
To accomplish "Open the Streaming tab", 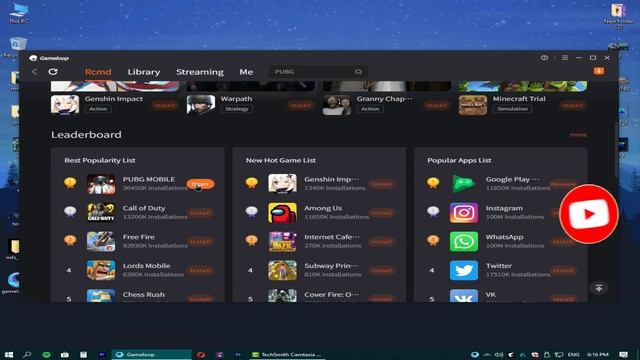I will pos(200,72).
